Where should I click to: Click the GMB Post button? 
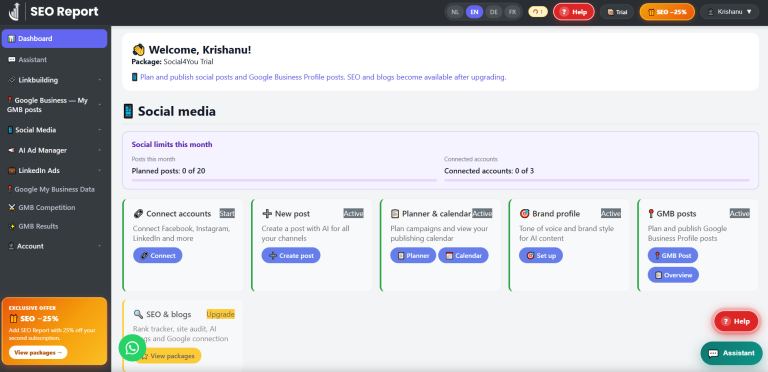click(673, 256)
